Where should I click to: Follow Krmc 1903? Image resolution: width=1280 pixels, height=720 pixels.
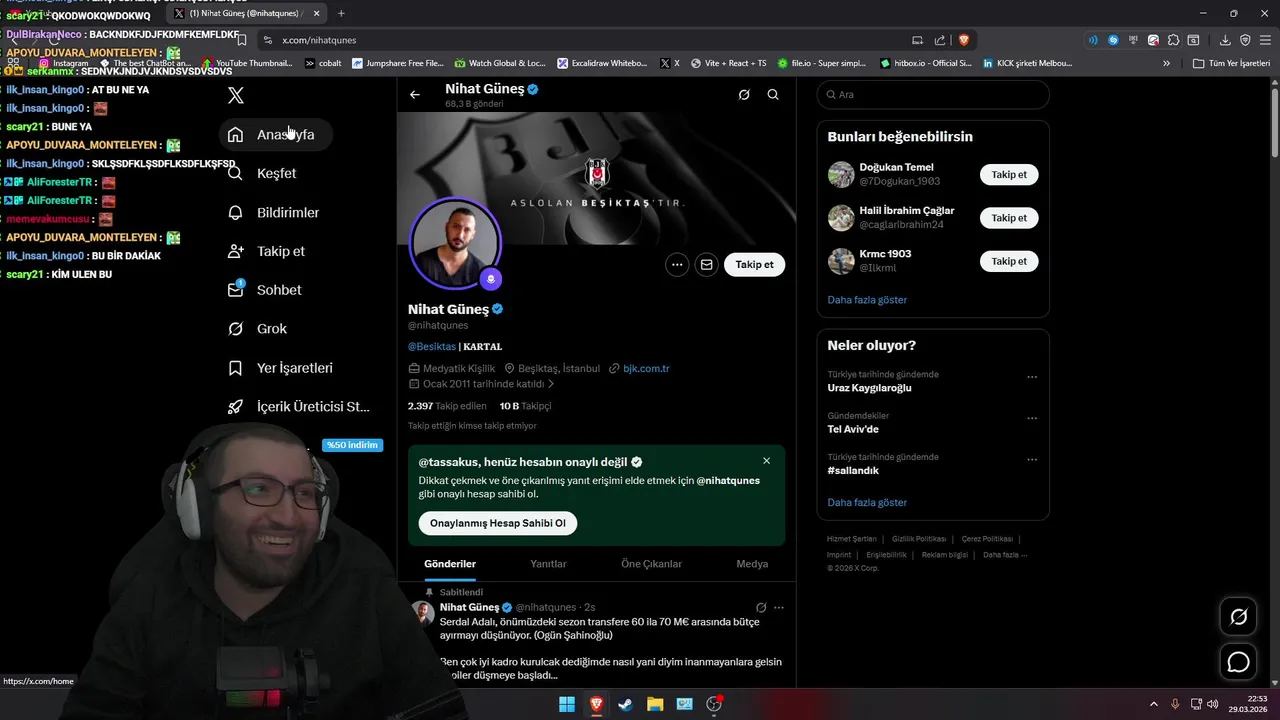click(x=1009, y=261)
